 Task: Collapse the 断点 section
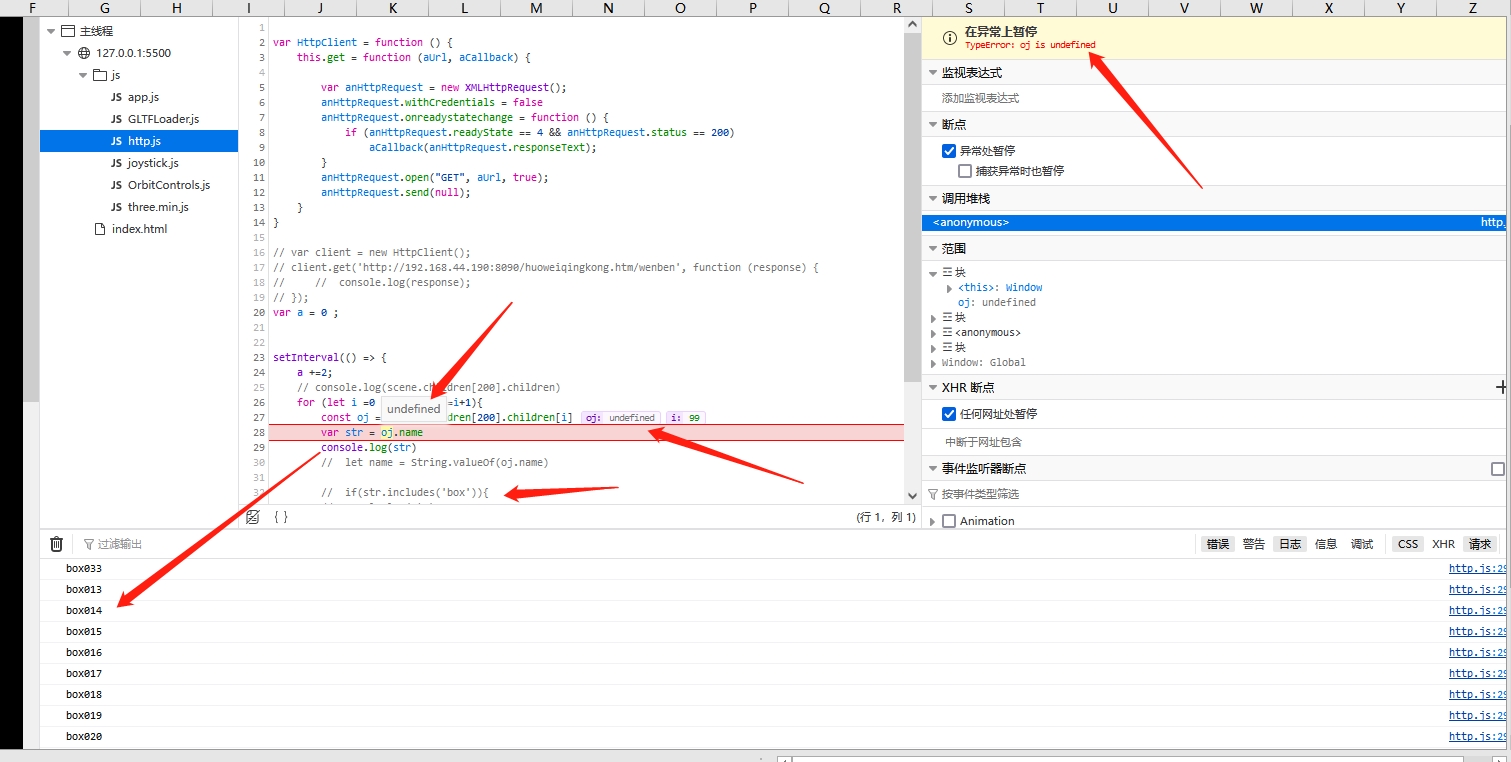(x=933, y=125)
